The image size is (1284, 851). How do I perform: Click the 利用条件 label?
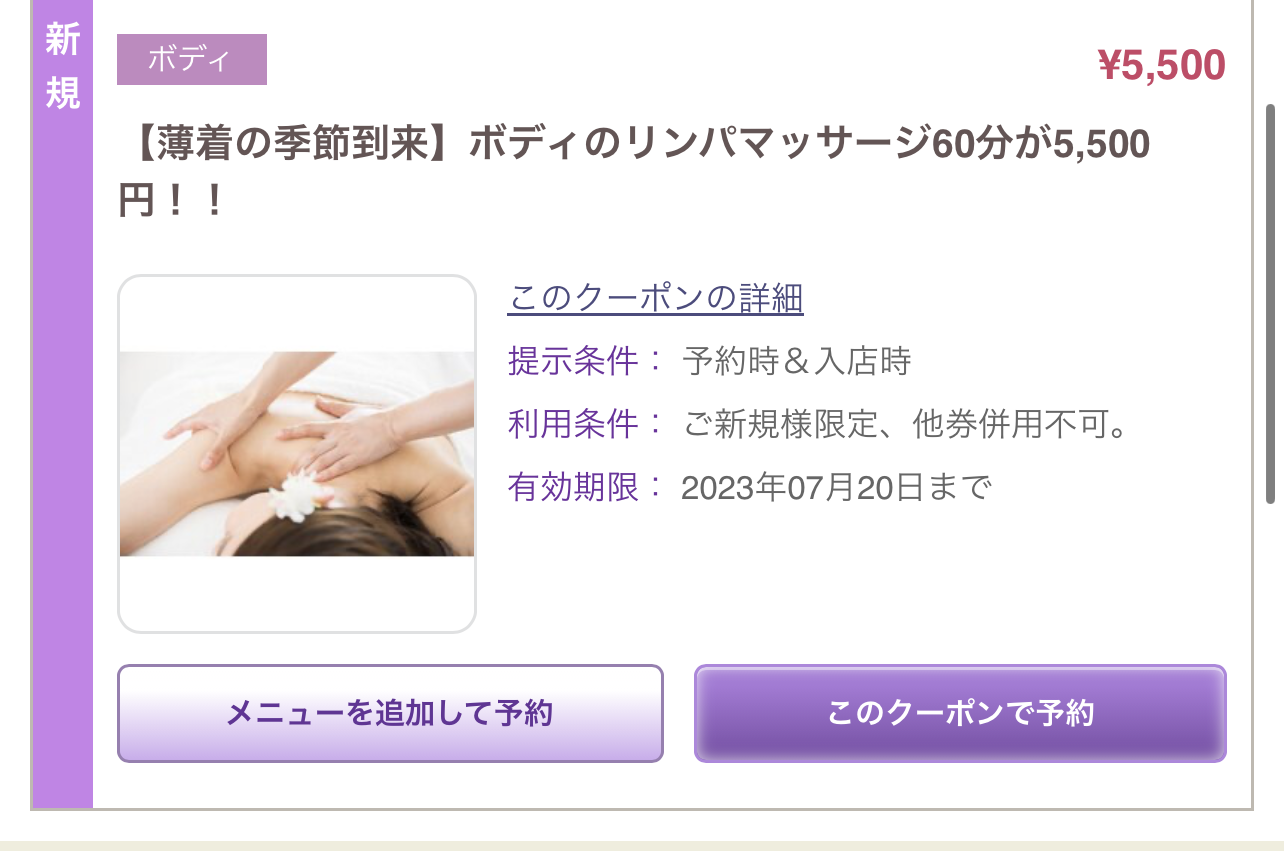coord(573,425)
